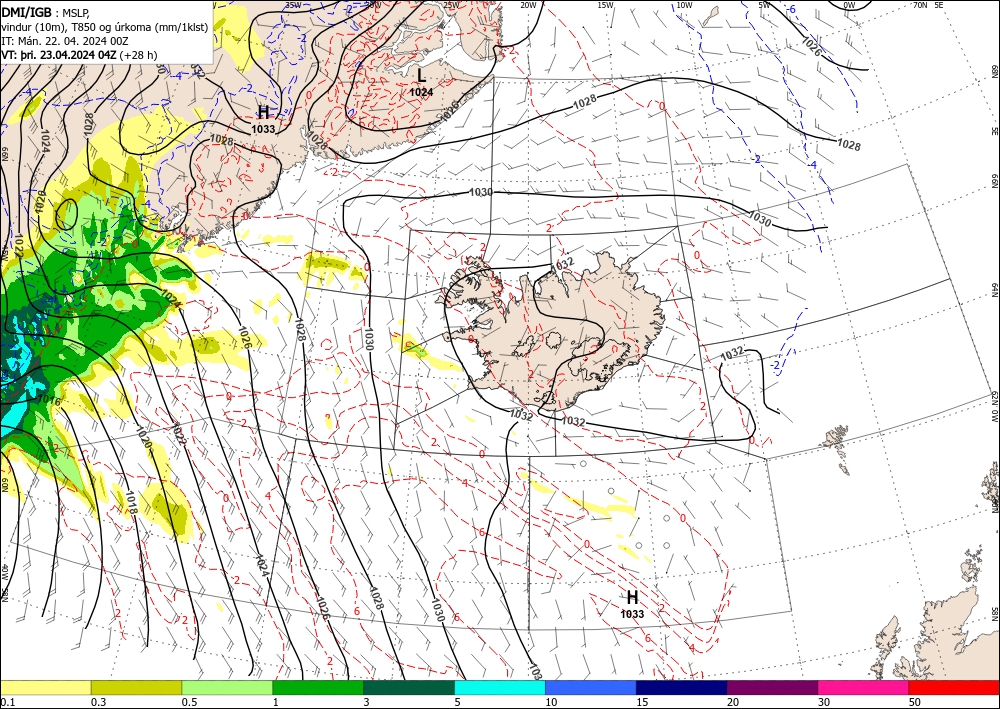
Task: Click the red 50 mm legend swatch
Action: pyautogui.click(x=954, y=688)
